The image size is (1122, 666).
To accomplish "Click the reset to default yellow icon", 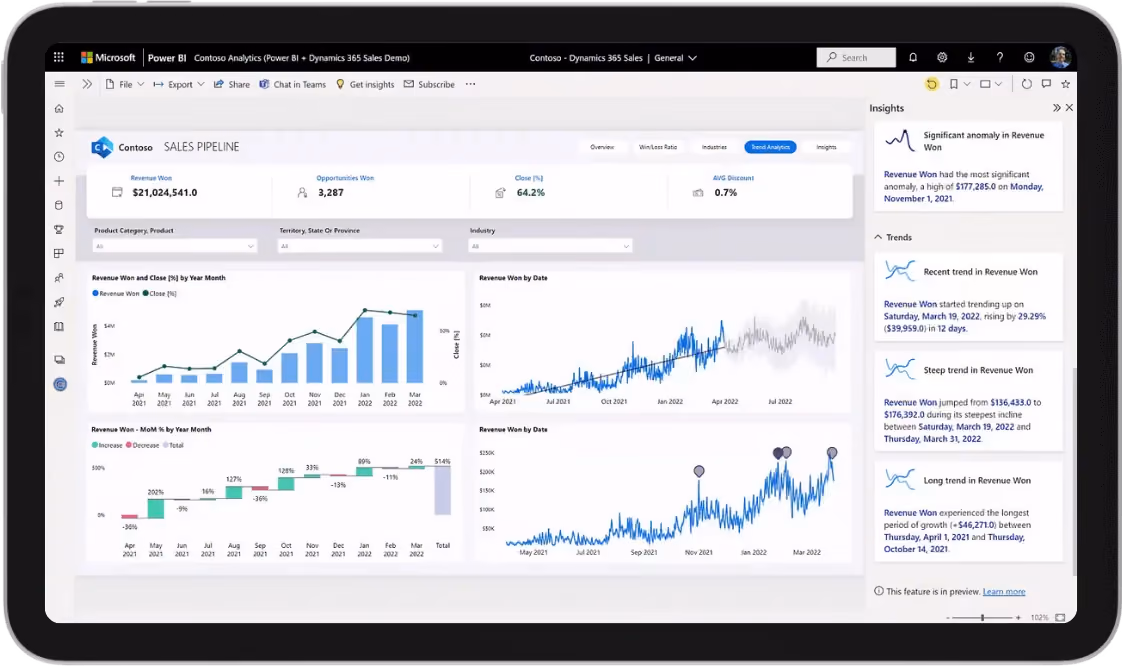I will 932,84.
